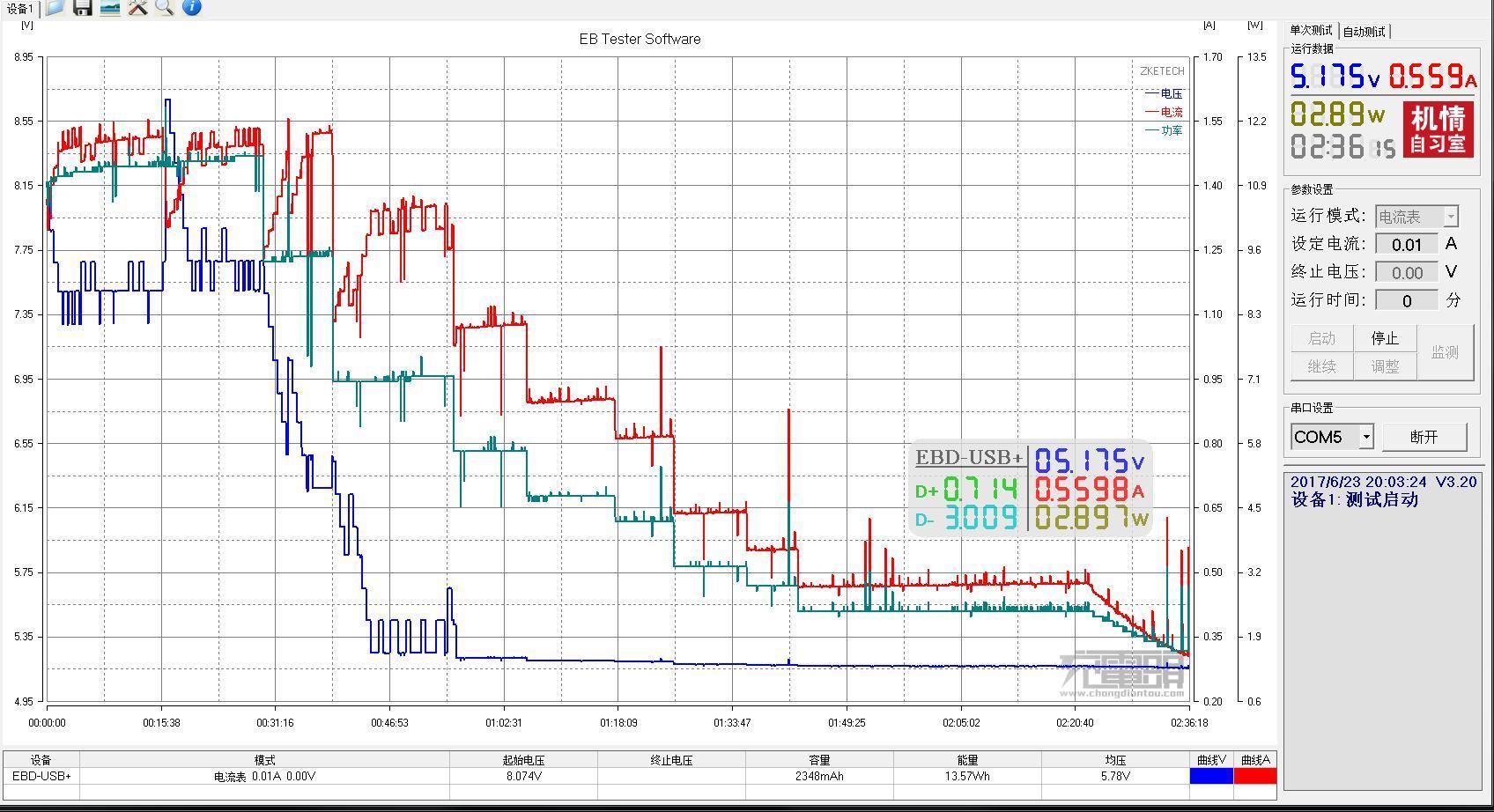Open the COM5 serial port dropdown
Viewport: 1494px width, 812px height.
[1366, 437]
